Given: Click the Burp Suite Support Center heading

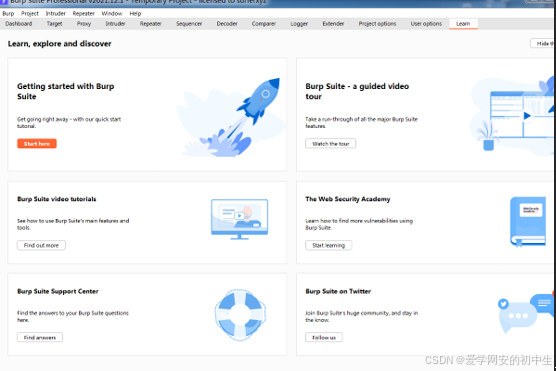Looking at the screenshot, I should point(58,291).
